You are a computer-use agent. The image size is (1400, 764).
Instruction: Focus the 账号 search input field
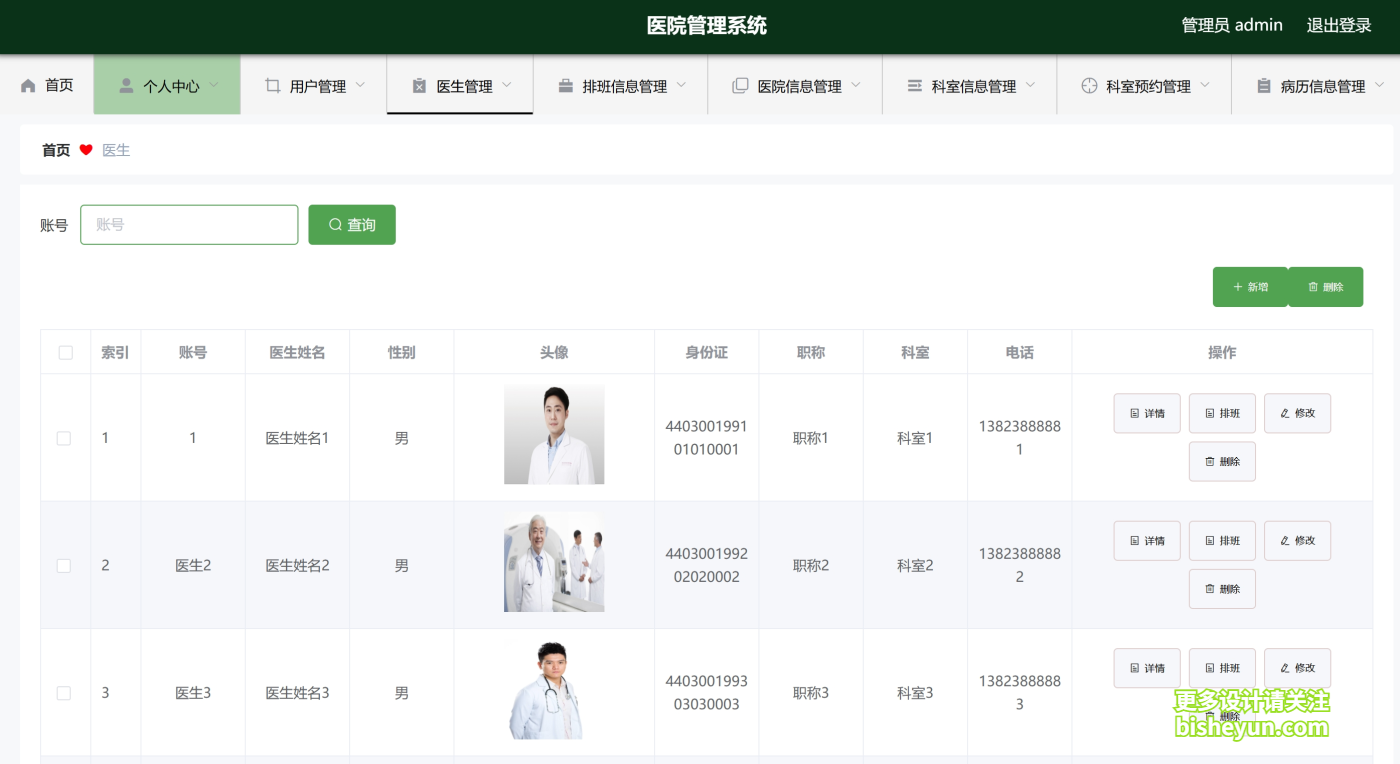point(189,225)
